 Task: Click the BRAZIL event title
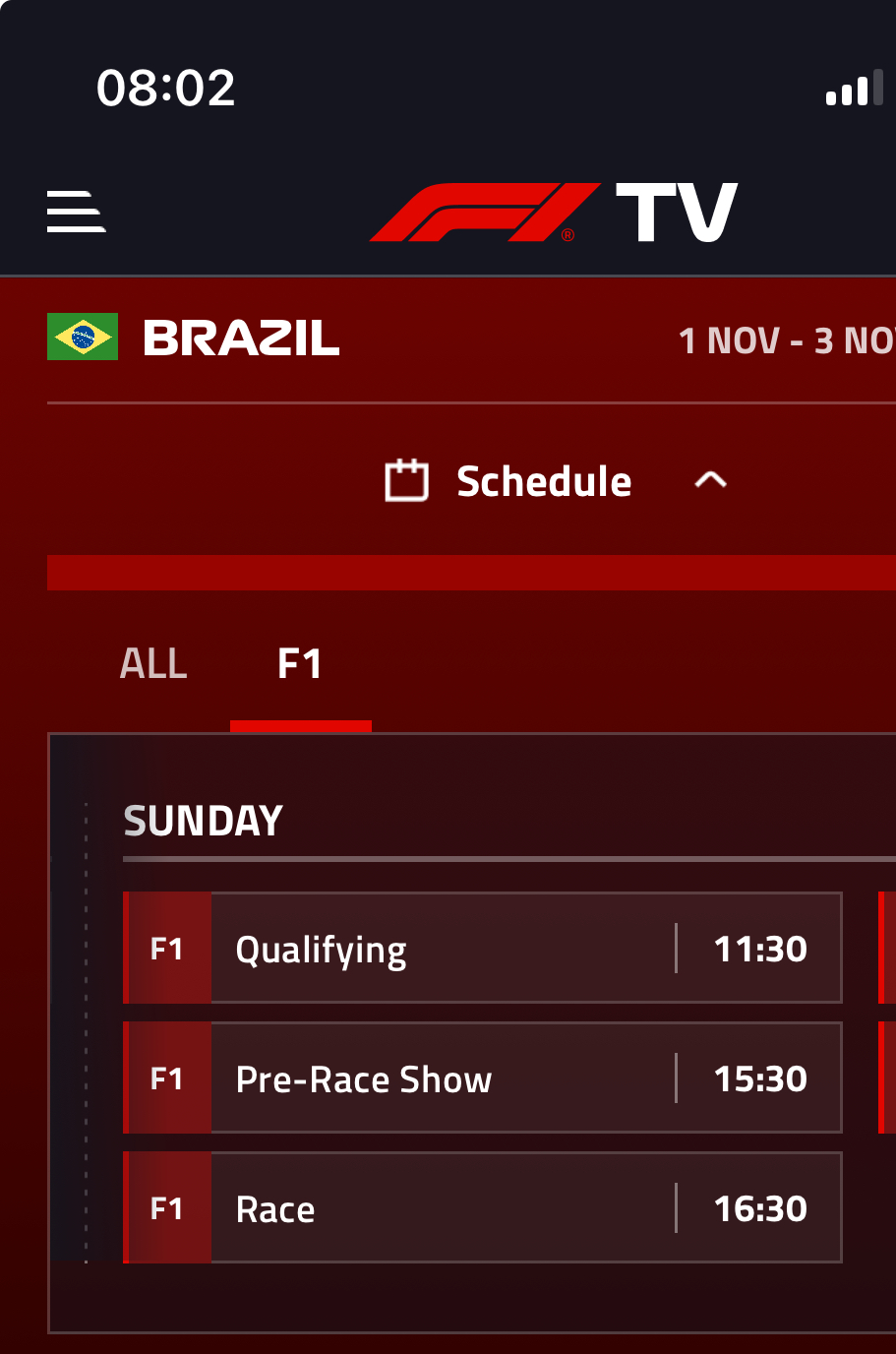point(241,338)
